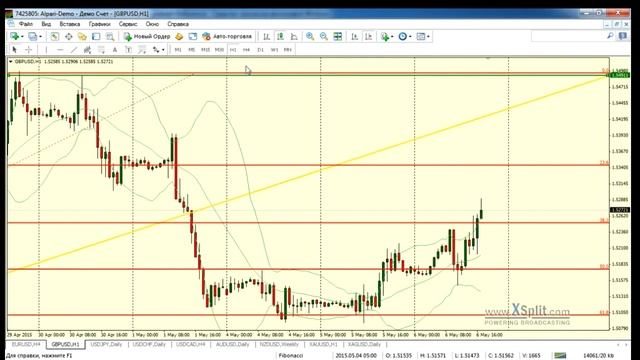This screenshot has width=640, height=360.
Task: Select the Text Label tool T
Action: pos(128,50)
